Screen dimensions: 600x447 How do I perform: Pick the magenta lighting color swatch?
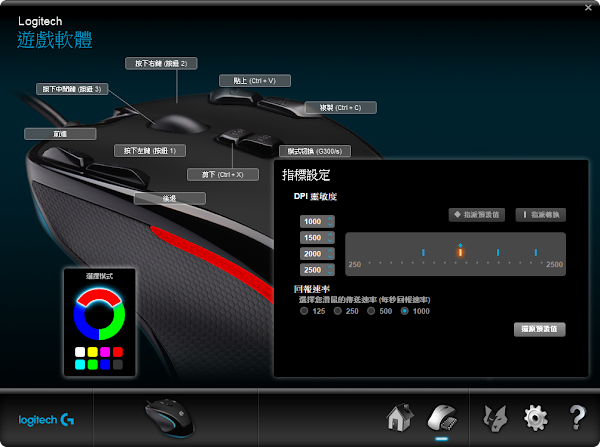pos(105,352)
